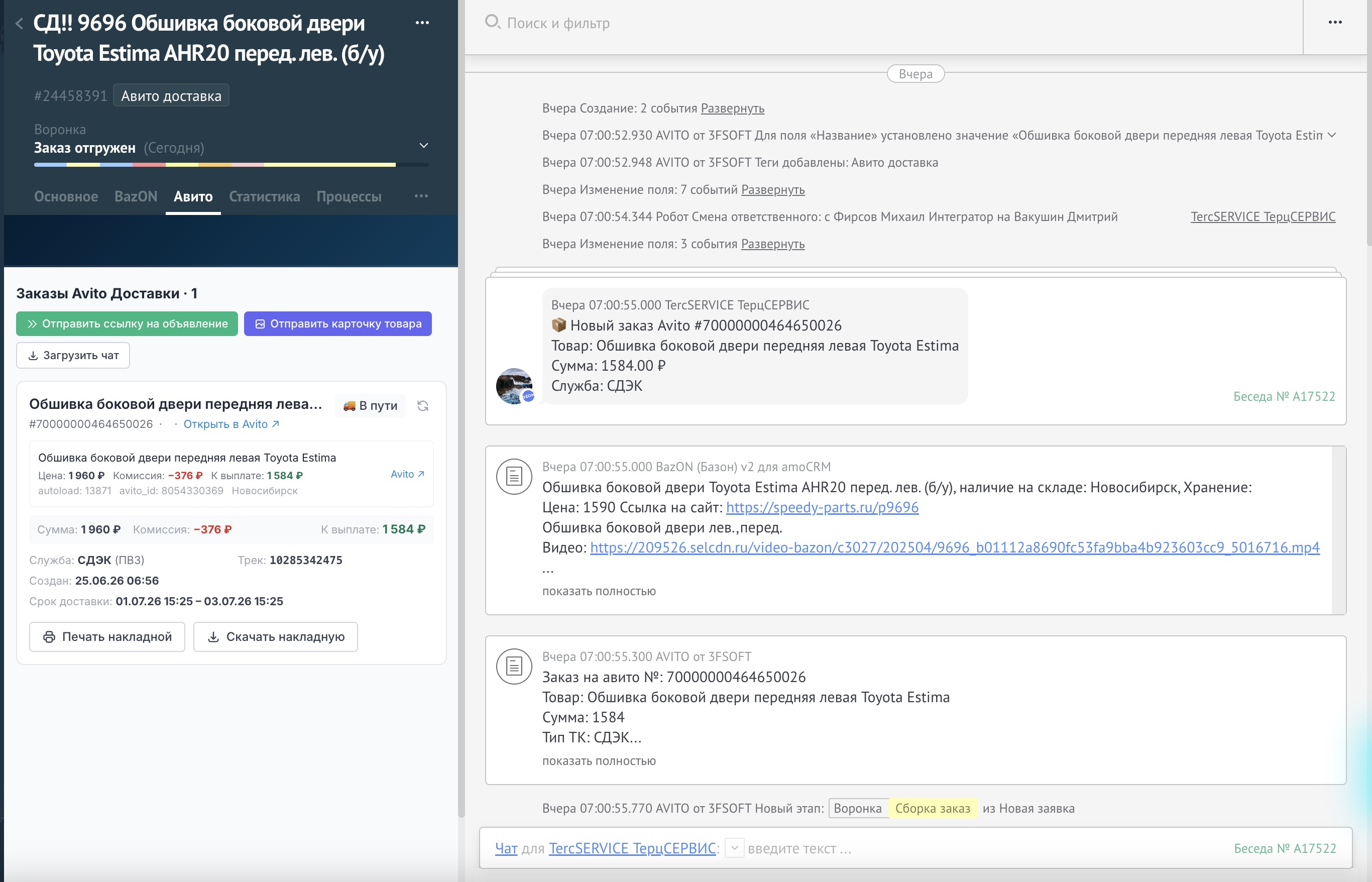This screenshot has width=1372, height=882.
Task: Click the delivery window '01.07.26 15:25 – 03.07.26 15:25'
Action: [199, 601]
